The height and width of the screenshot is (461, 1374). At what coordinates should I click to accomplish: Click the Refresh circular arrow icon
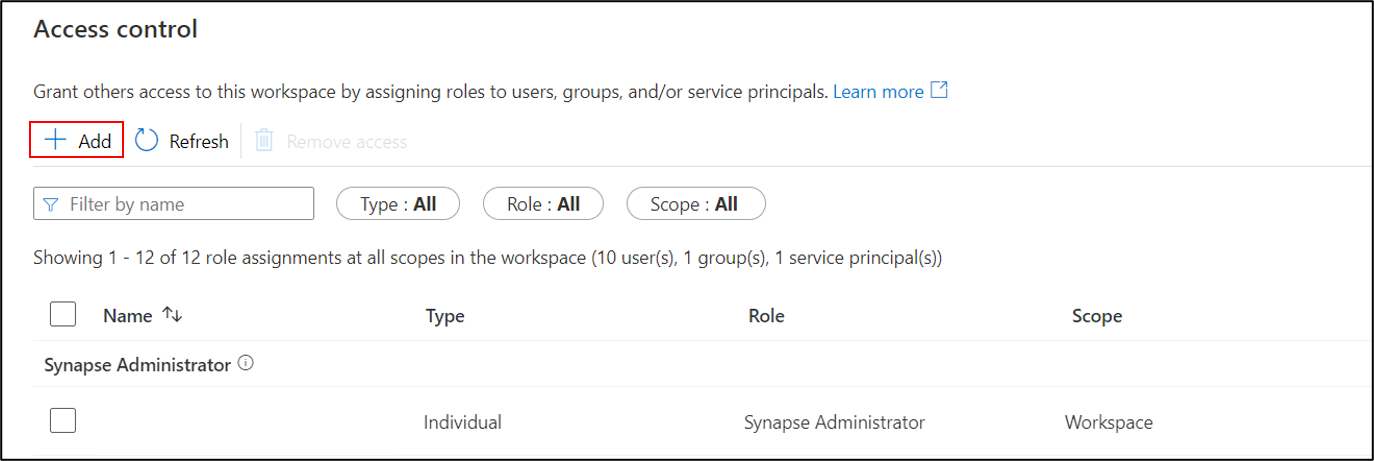pyautogui.click(x=147, y=141)
